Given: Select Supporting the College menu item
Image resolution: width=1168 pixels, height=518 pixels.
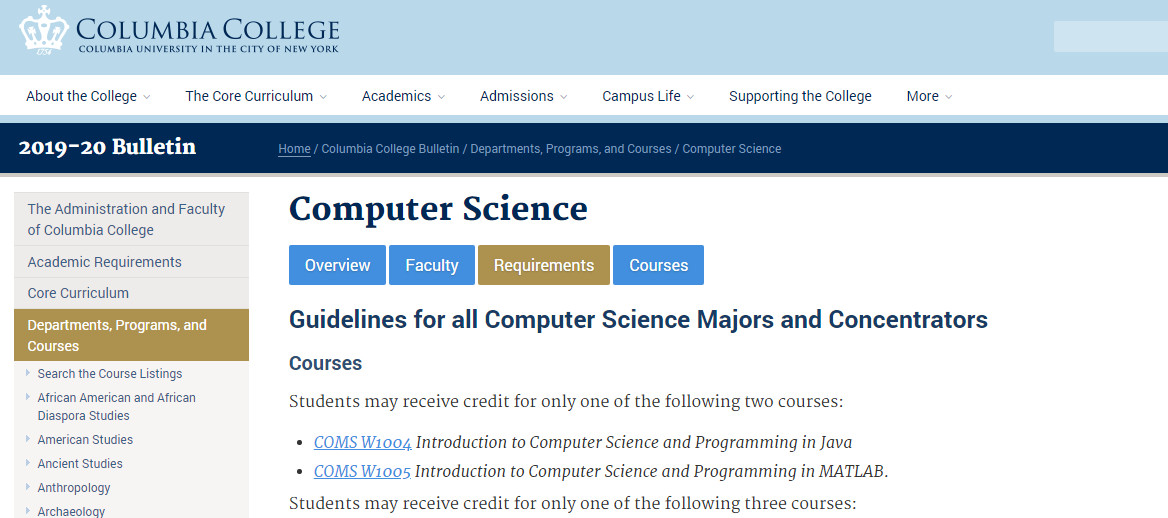Looking at the screenshot, I should click(800, 96).
